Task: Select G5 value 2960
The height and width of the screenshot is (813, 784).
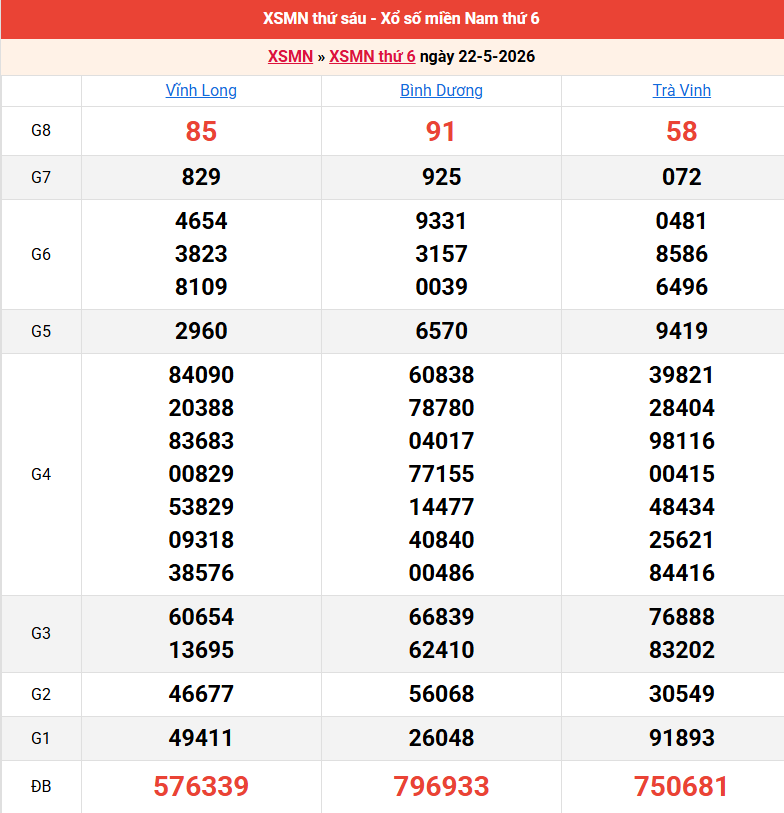Action: (x=201, y=331)
